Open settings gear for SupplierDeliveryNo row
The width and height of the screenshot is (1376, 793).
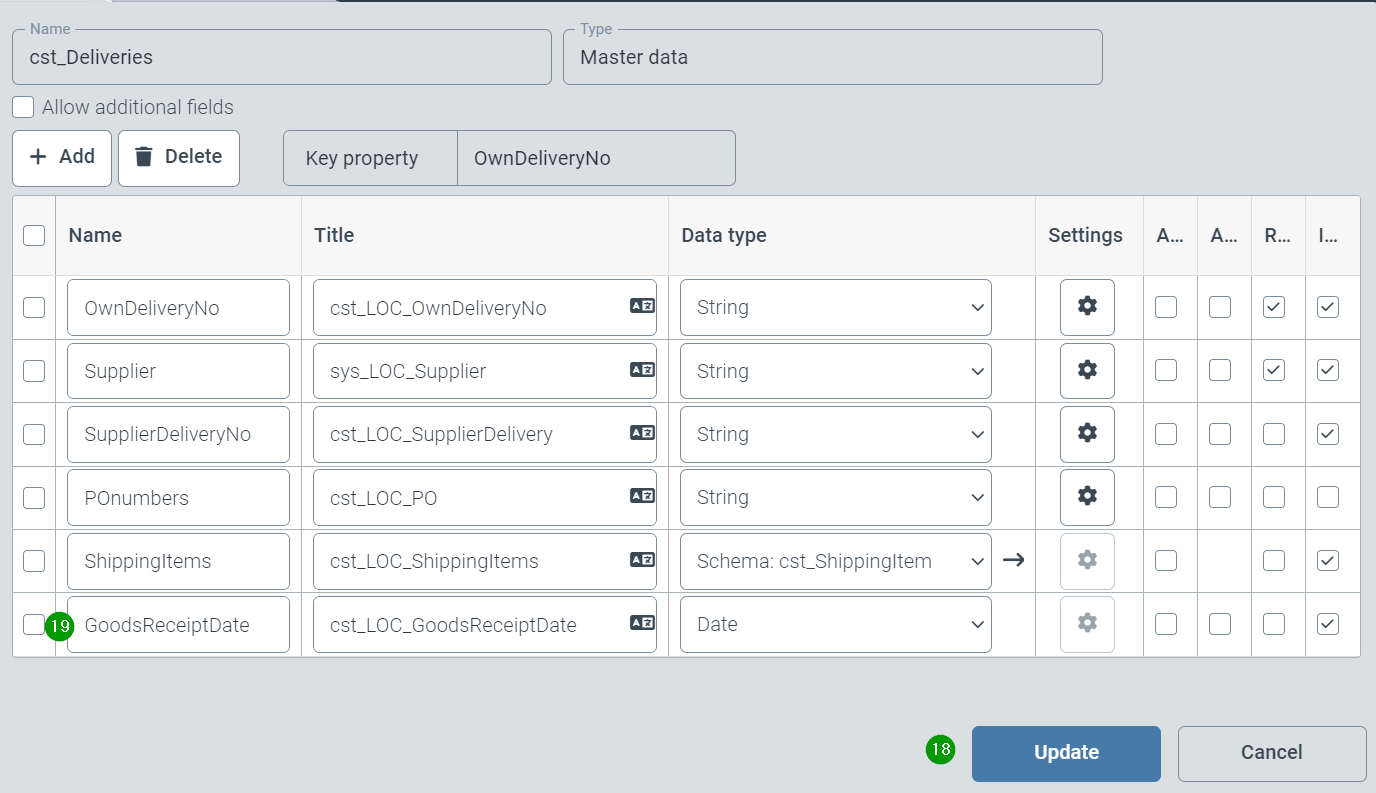1087,434
